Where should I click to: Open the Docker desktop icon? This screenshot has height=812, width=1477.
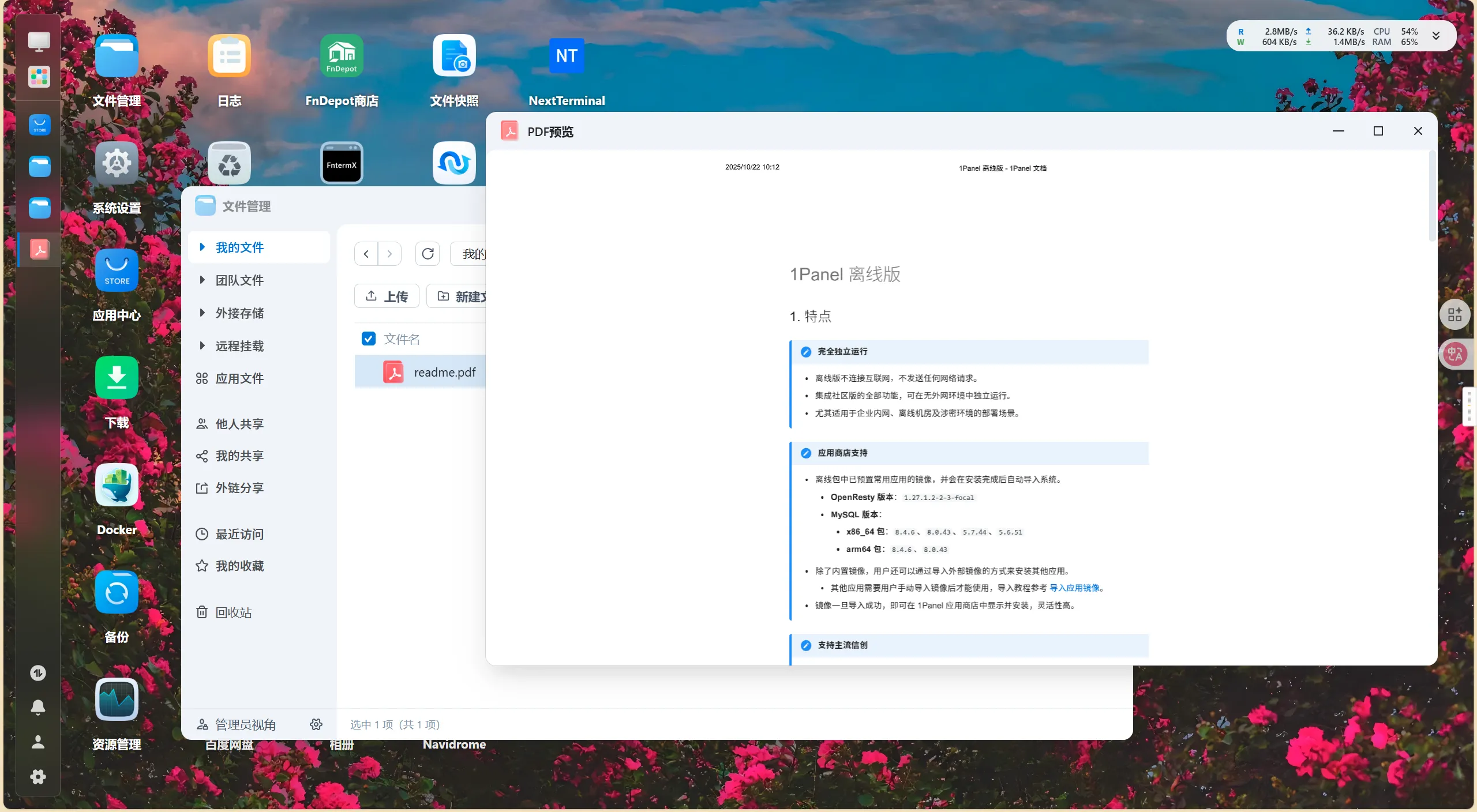point(117,486)
